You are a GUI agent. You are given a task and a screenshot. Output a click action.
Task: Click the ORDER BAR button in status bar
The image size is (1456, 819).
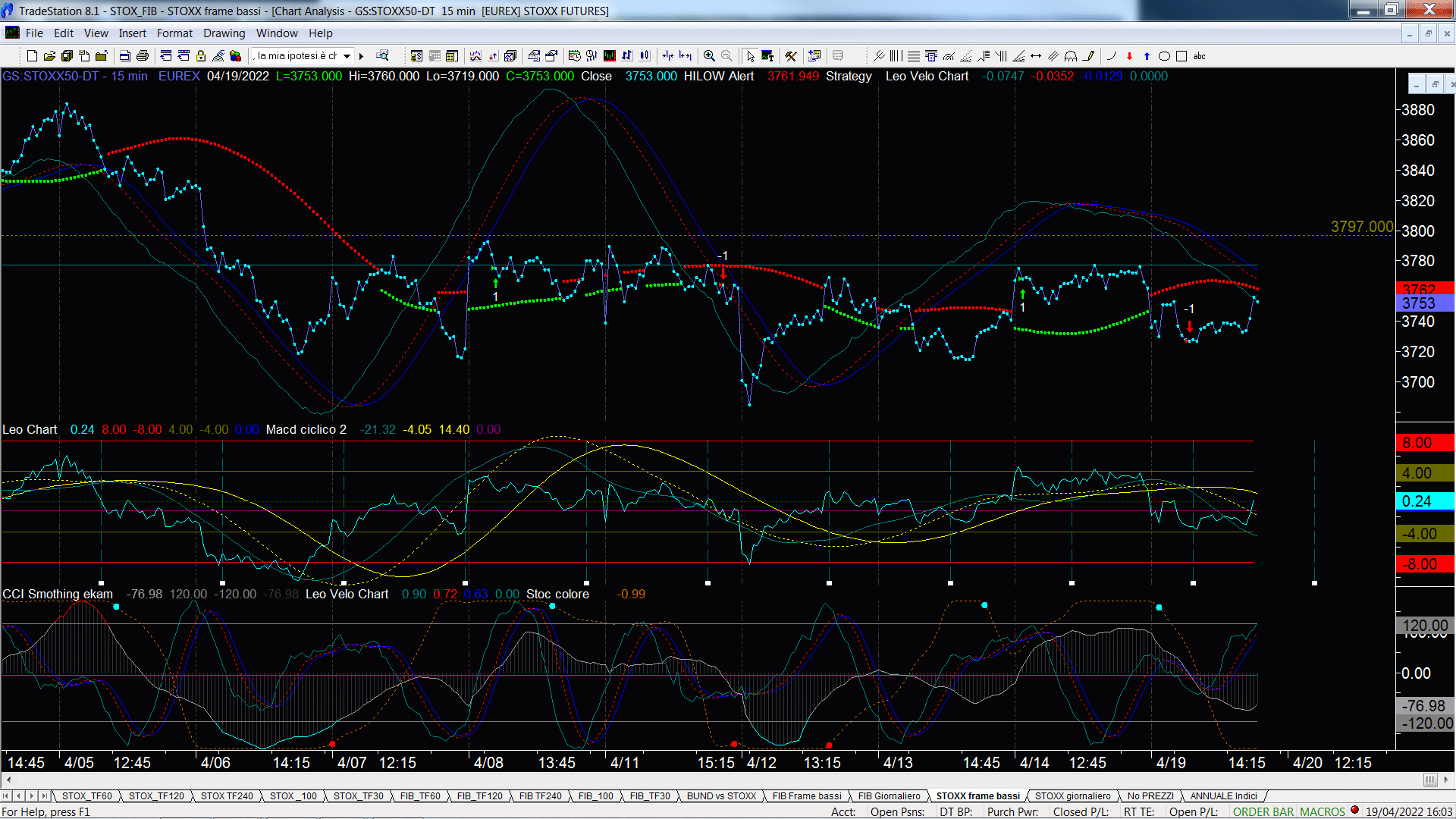[1263, 811]
